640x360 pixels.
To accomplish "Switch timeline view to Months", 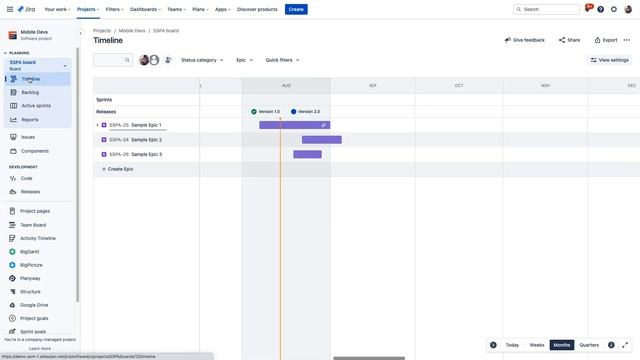I will point(562,345).
